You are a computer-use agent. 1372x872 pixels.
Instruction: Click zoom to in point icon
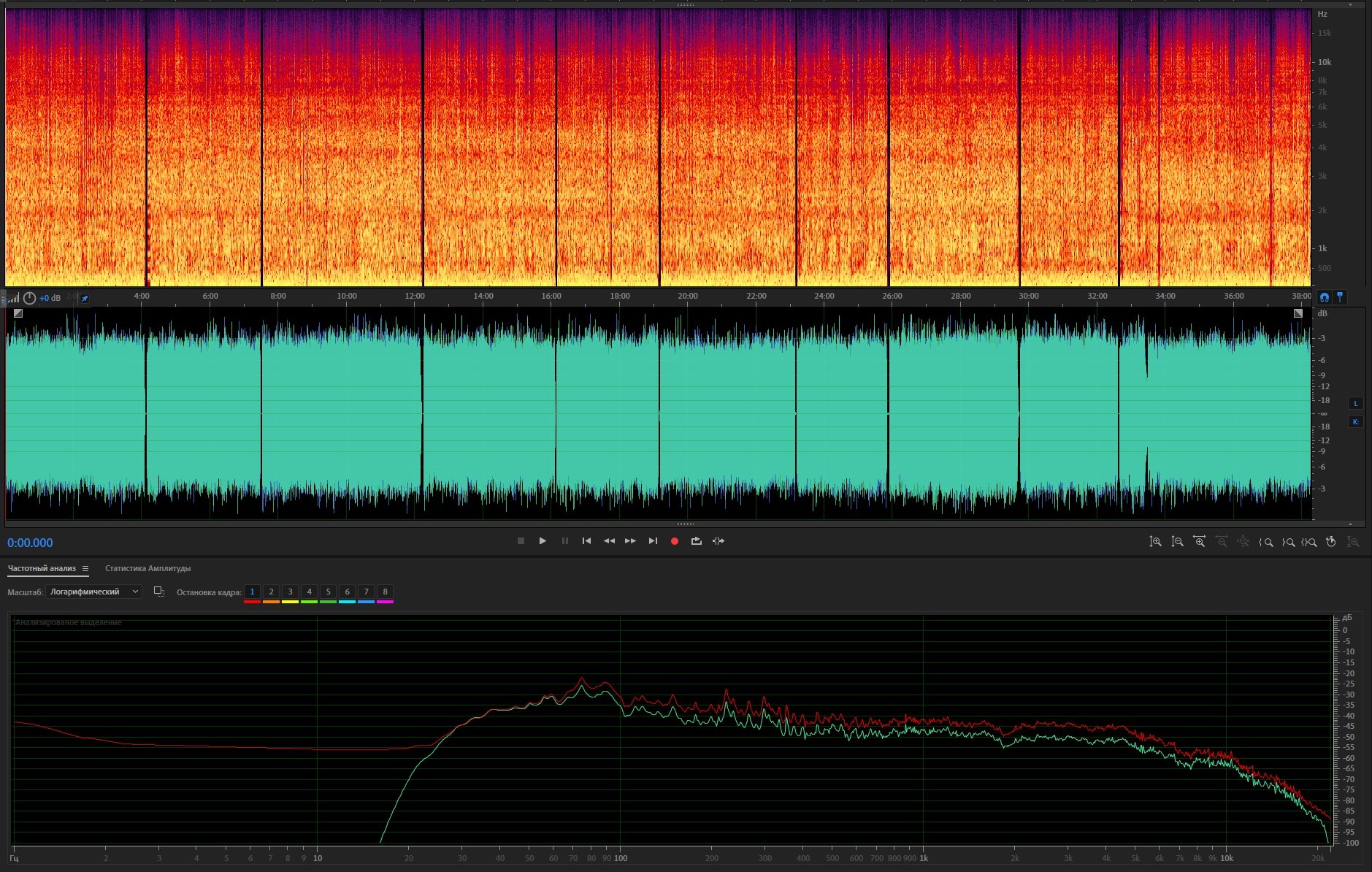coord(1265,542)
